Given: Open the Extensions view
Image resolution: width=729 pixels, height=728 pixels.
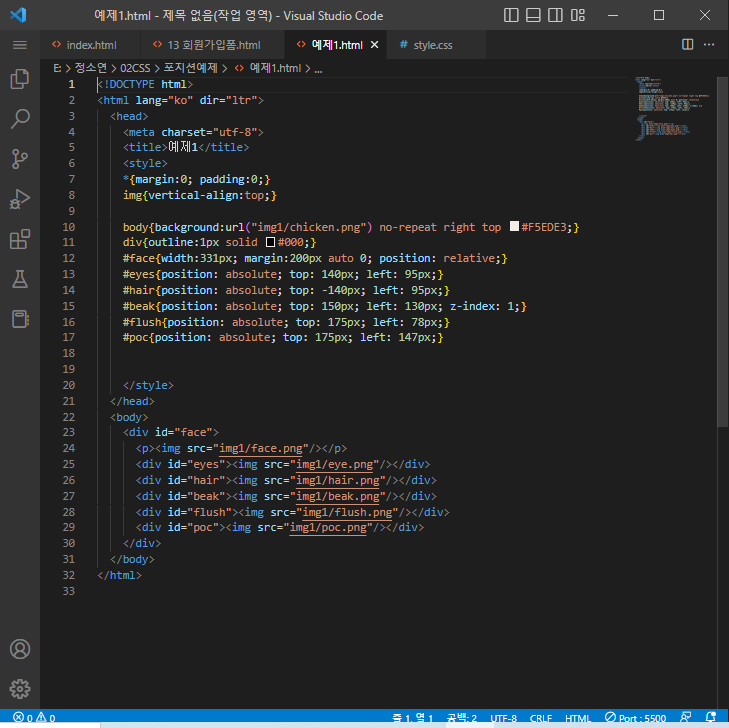Looking at the screenshot, I should click(20, 239).
